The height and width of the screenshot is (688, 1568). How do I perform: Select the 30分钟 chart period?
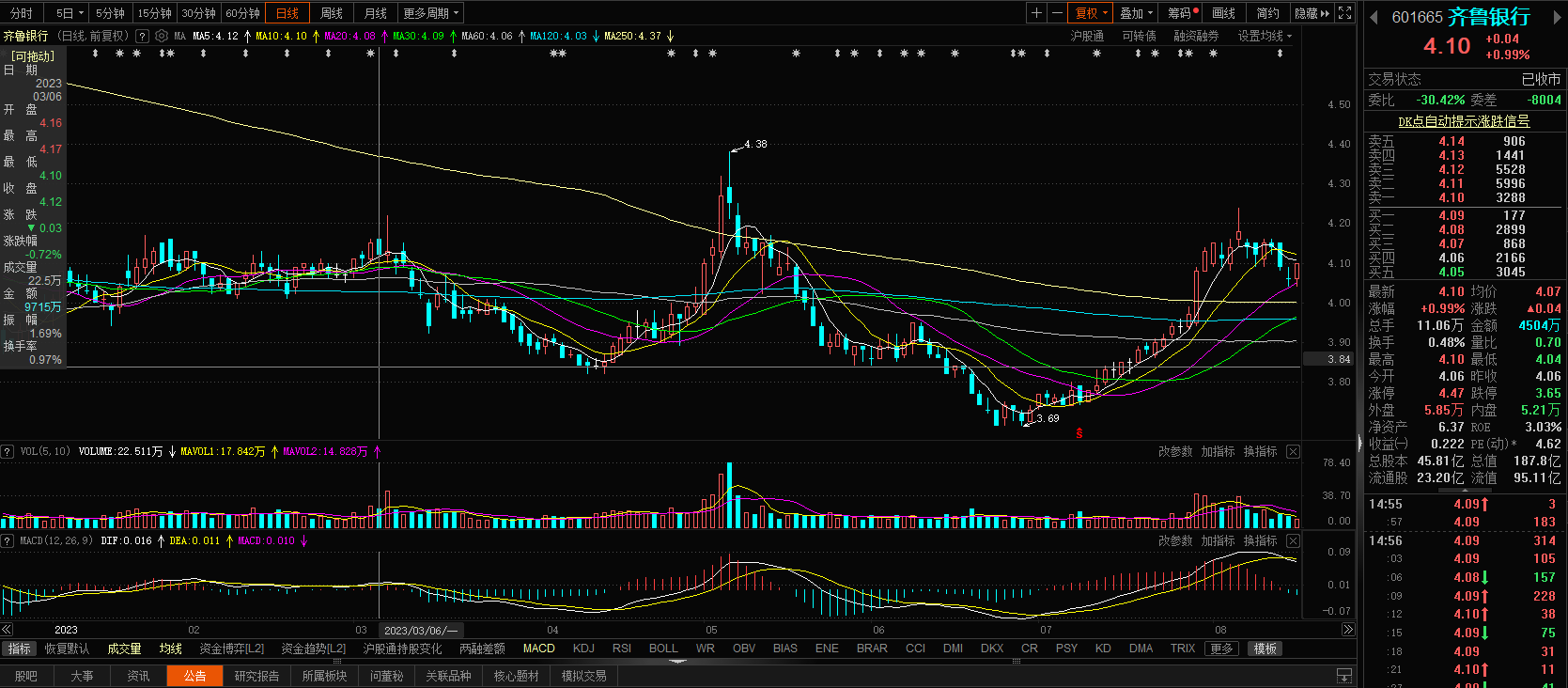point(198,13)
